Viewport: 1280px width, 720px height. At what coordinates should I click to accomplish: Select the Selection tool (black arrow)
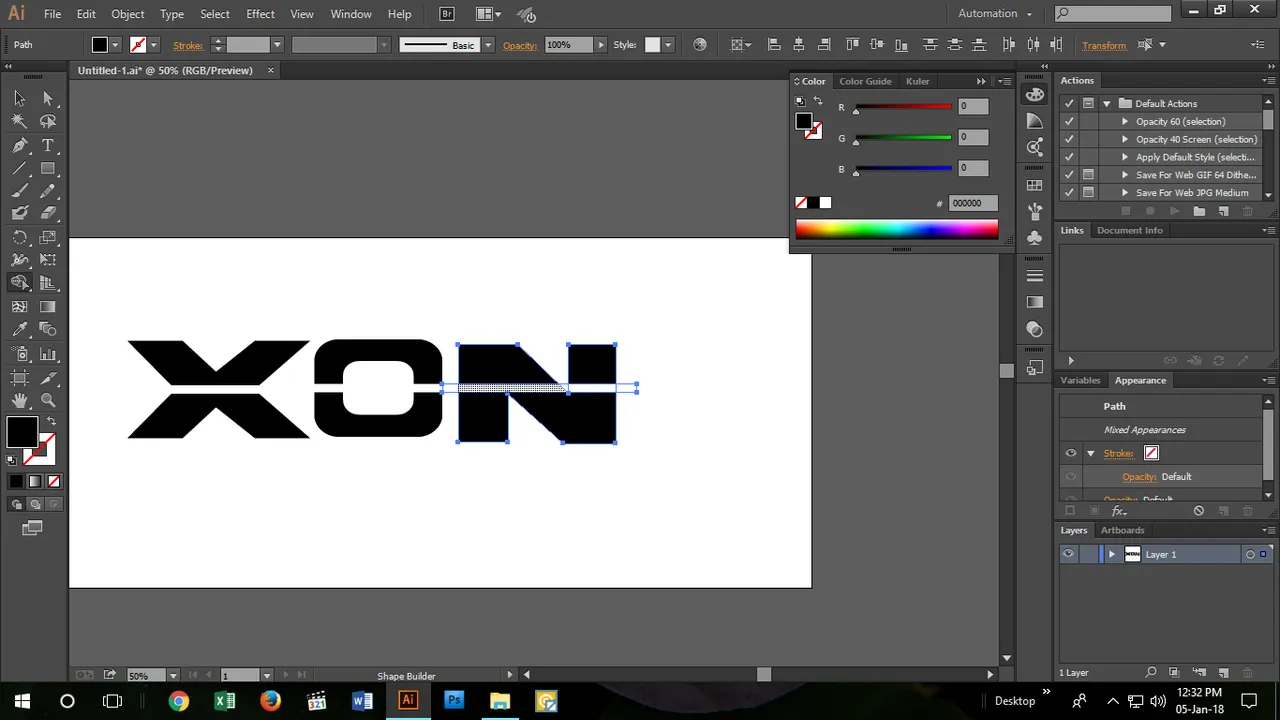tap(19, 98)
